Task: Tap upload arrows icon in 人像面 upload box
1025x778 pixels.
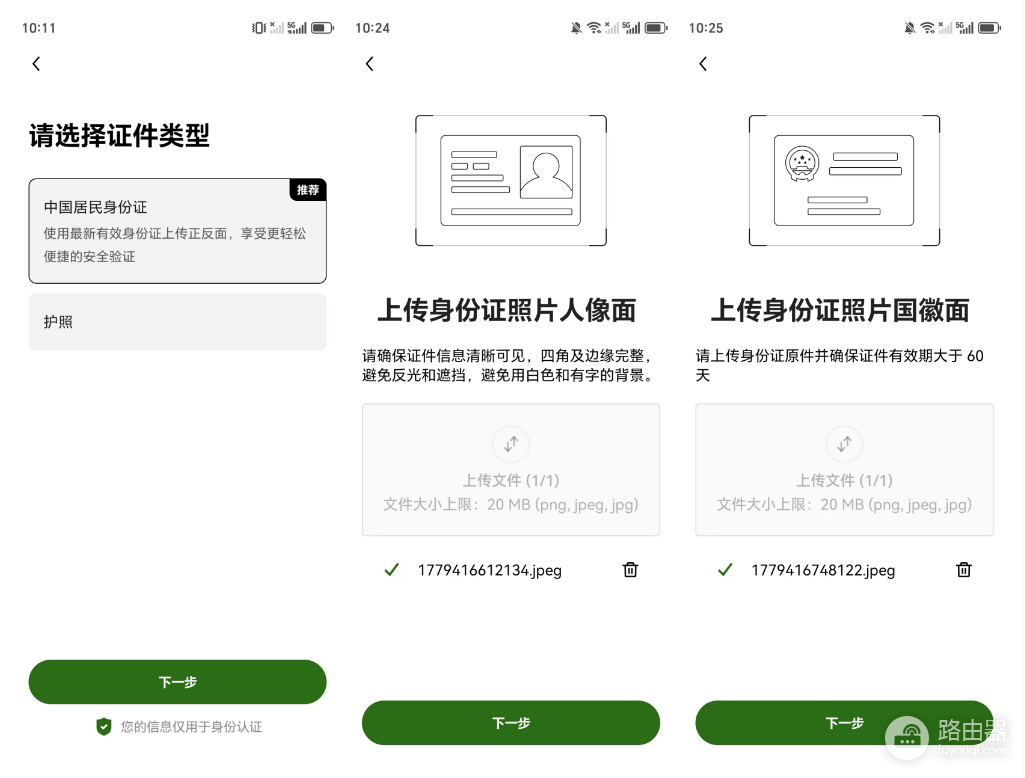Action: coord(511,444)
